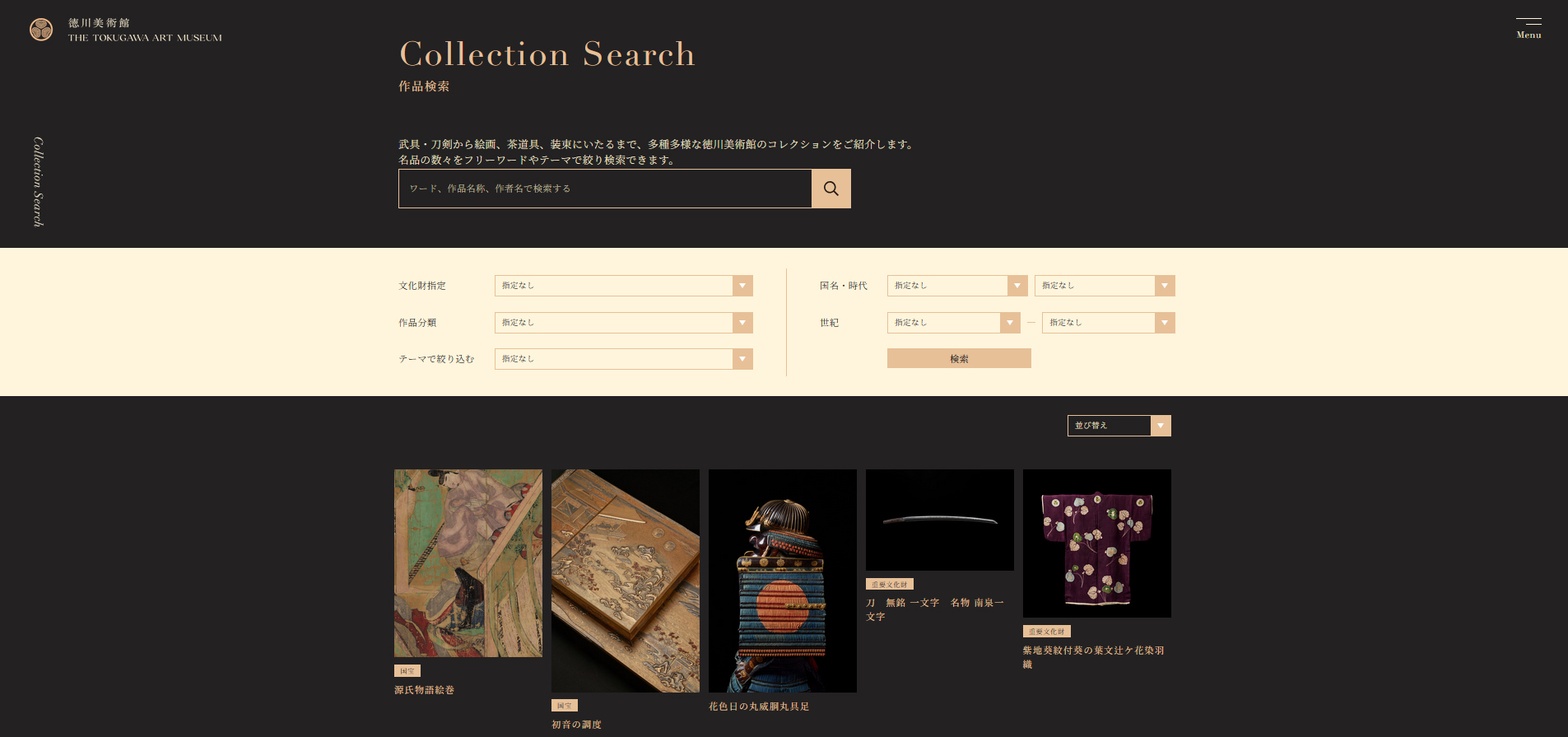Select the ending 世紀 dropdown
This screenshot has width=1568, height=737.
pos(1109,323)
